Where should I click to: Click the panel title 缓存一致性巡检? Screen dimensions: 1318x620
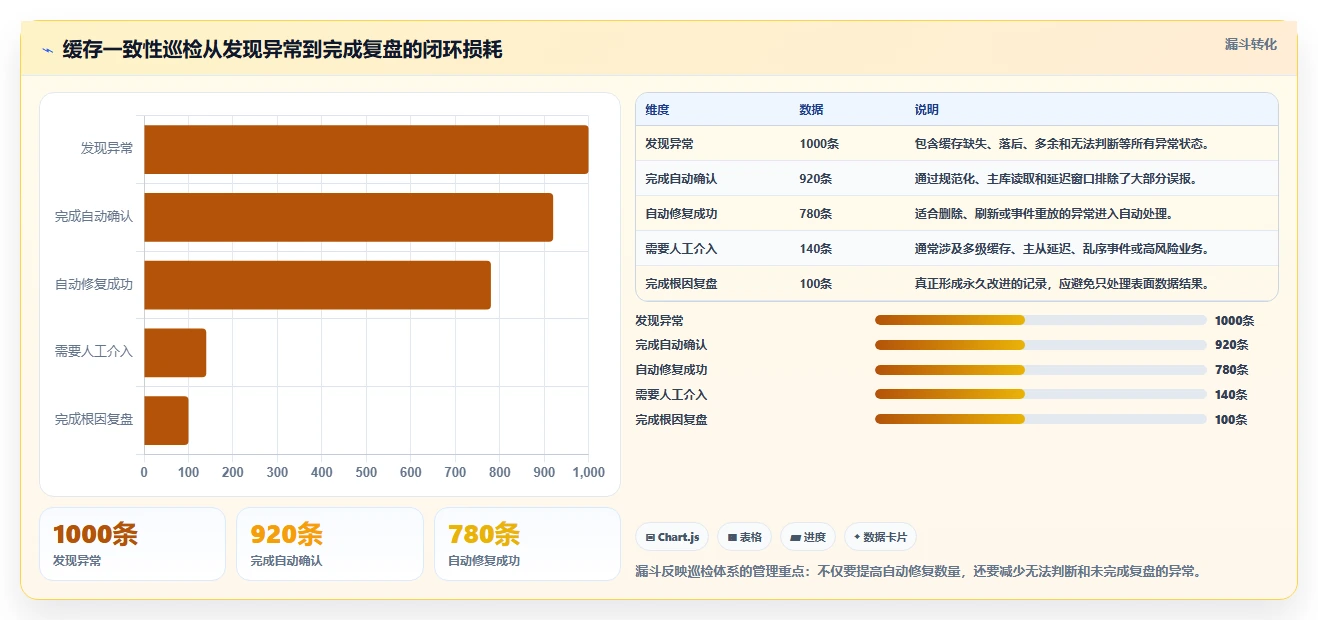(282, 50)
